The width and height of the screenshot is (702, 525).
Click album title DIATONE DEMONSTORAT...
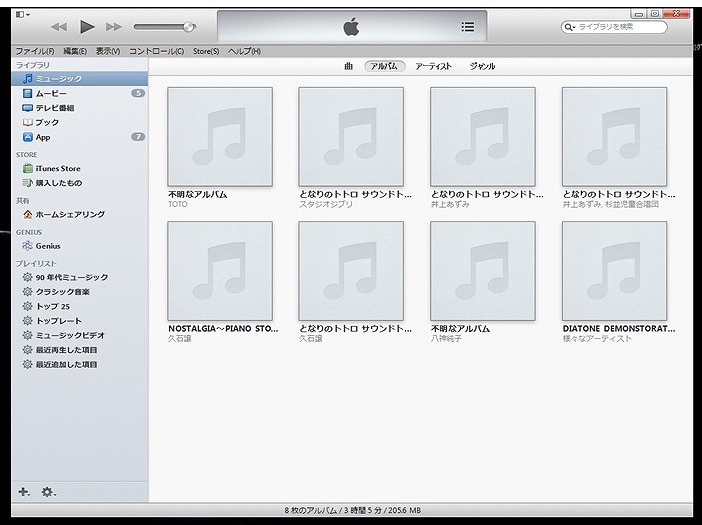(619, 329)
